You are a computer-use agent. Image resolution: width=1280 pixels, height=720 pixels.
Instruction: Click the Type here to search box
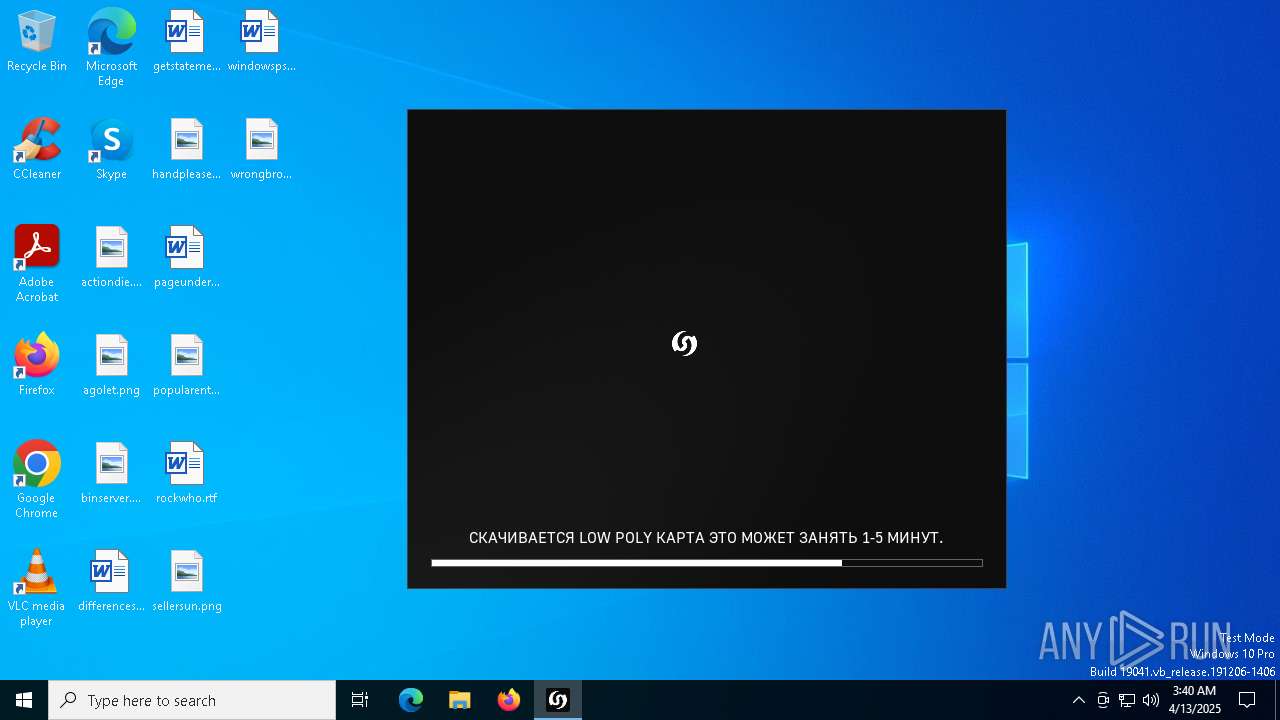pos(192,700)
